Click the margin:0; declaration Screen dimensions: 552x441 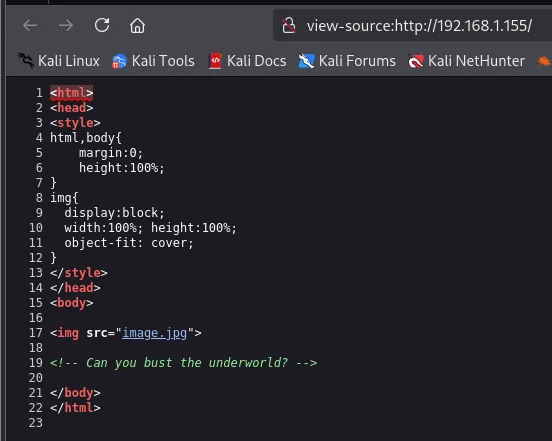(x=111, y=153)
